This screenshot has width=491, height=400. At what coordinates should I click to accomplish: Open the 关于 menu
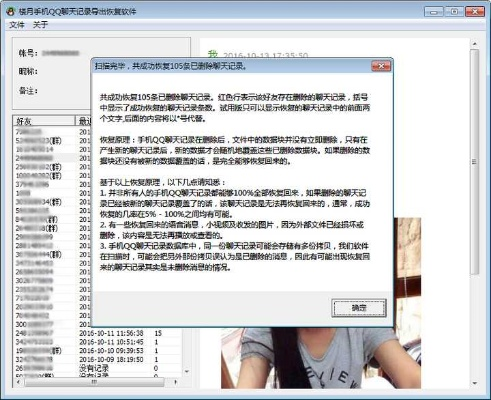coord(40,25)
